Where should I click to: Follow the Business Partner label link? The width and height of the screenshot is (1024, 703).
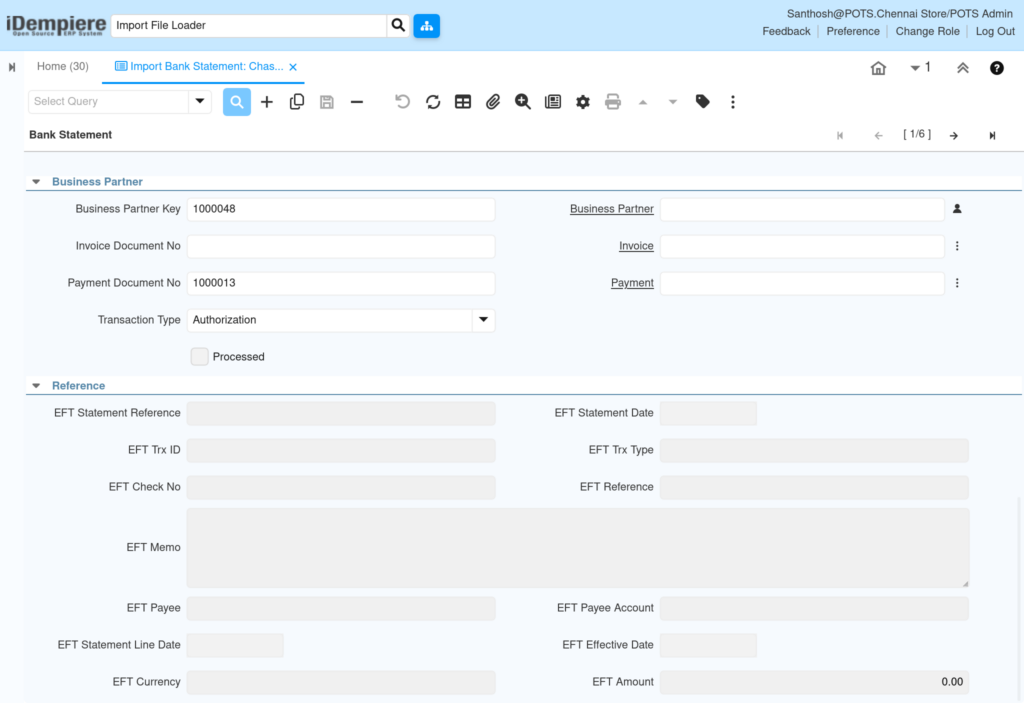click(611, 209)
